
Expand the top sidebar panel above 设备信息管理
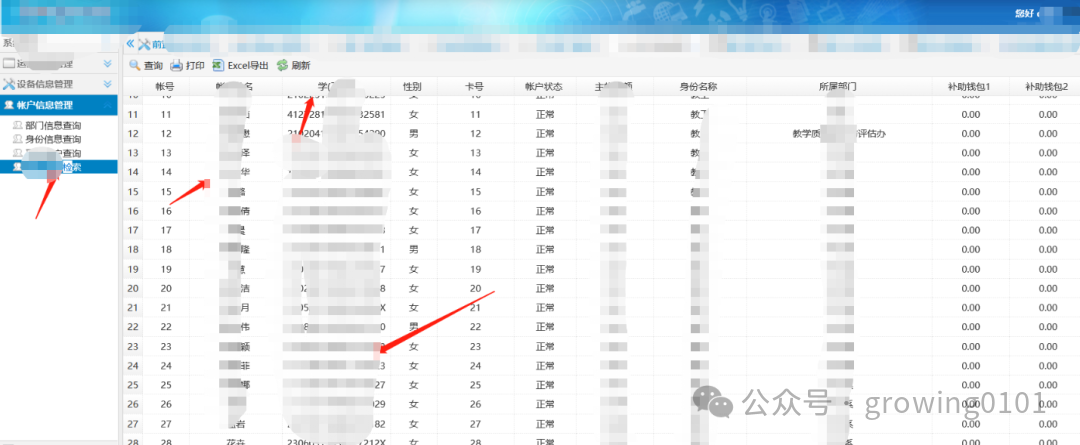[x=107, y=63]
